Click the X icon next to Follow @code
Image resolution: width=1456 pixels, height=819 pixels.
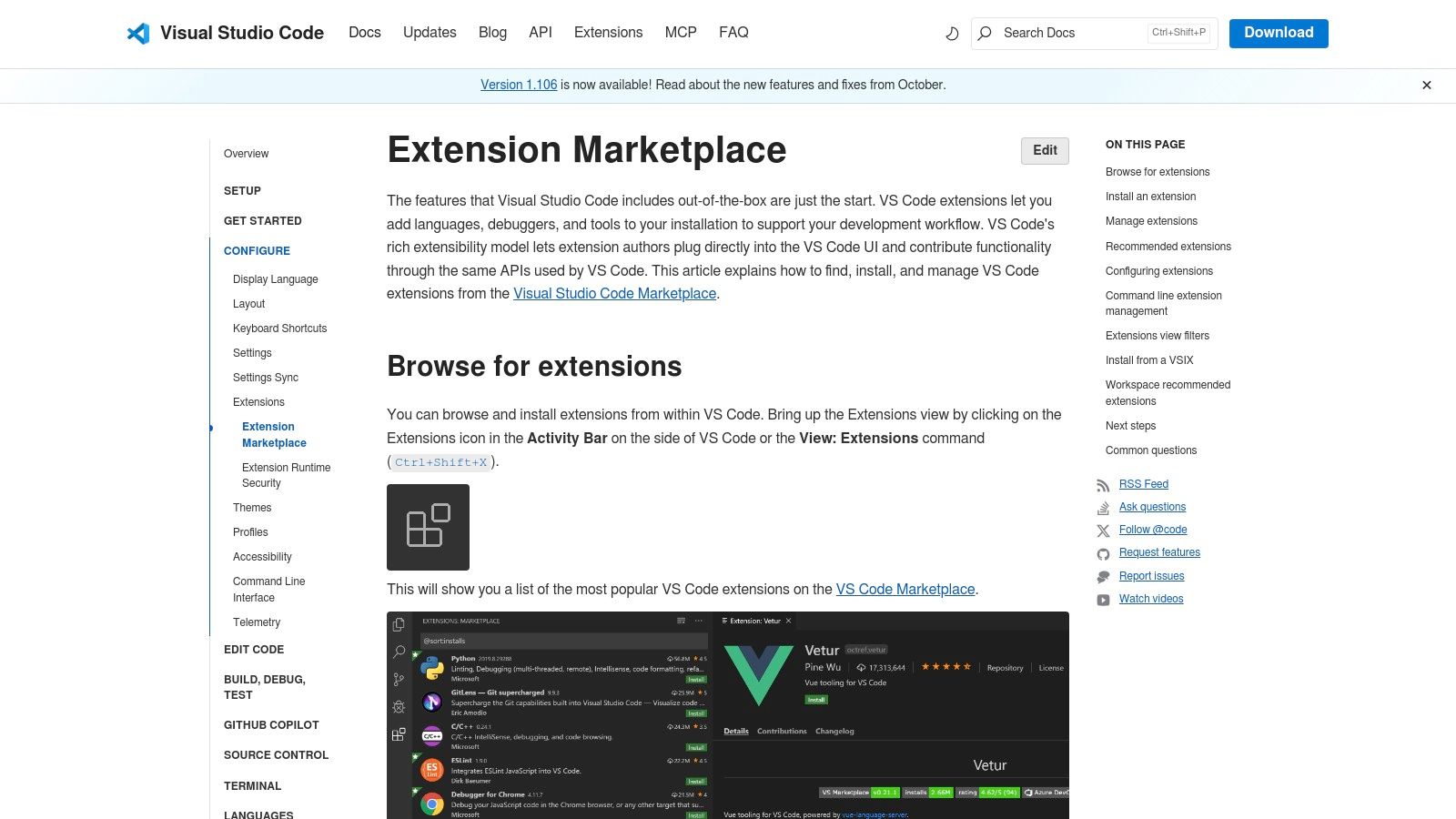(x=1103, y=530)
